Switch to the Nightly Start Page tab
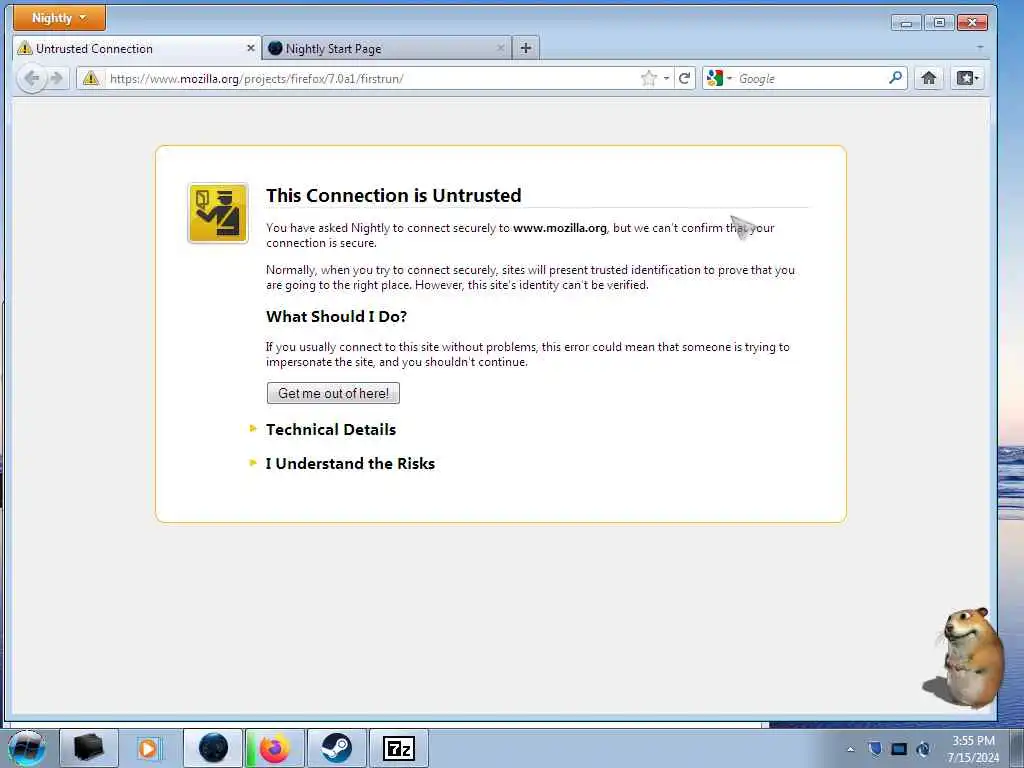 click(387, 48)
